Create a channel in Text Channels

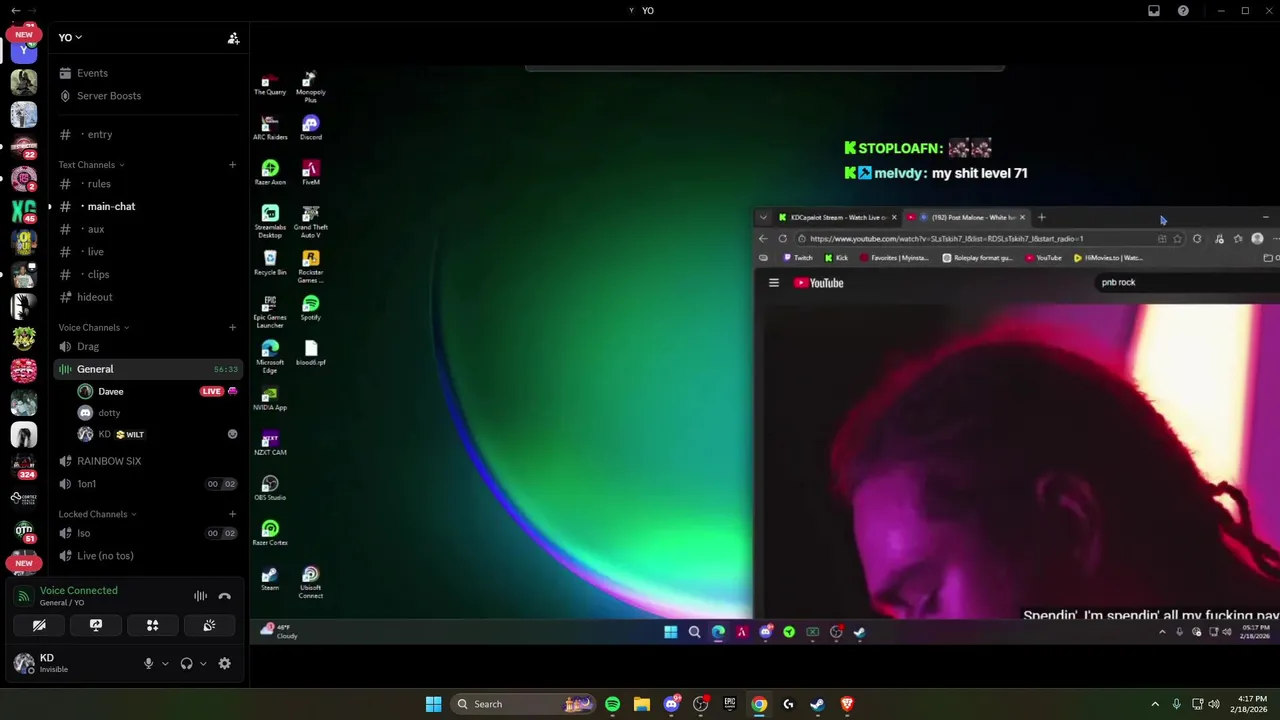[x=232, y=165]
